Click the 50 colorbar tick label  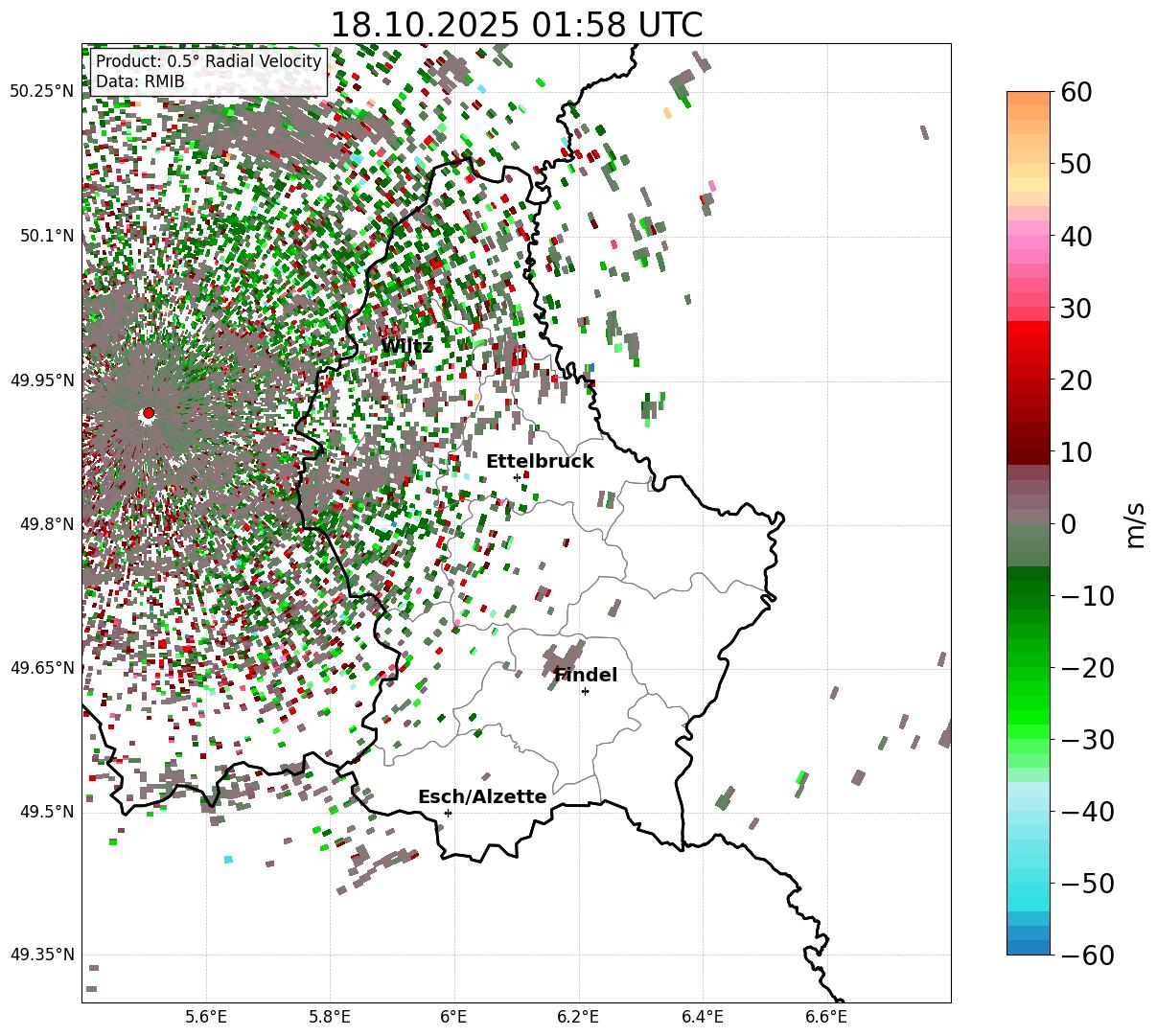pos(1076,164)
